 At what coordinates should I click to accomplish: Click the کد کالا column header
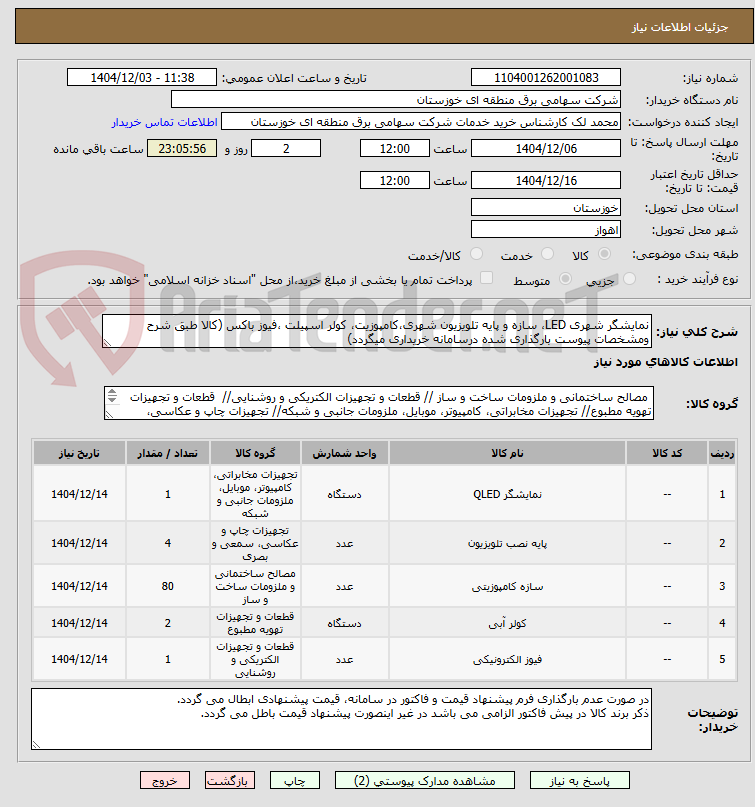(x=667, y=453)
